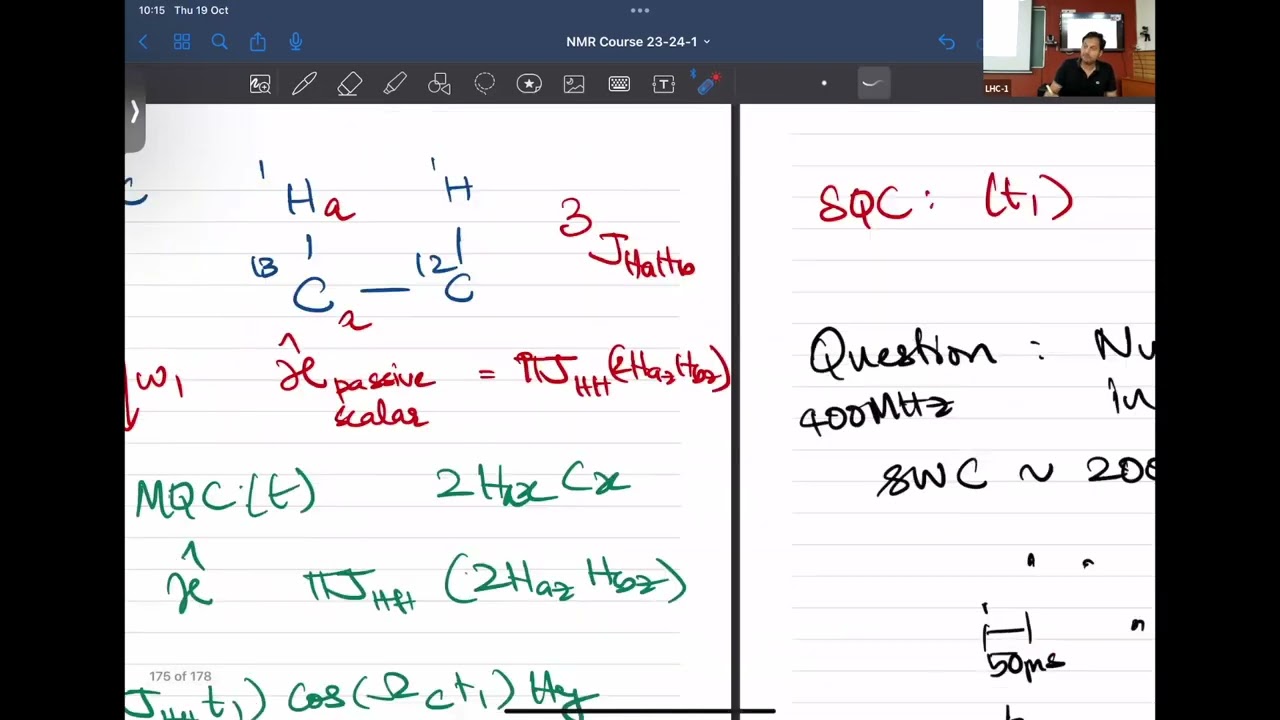Undo the last stroke
The height and width of the screenshot is (720, 1280).
[x=946, y=42]
